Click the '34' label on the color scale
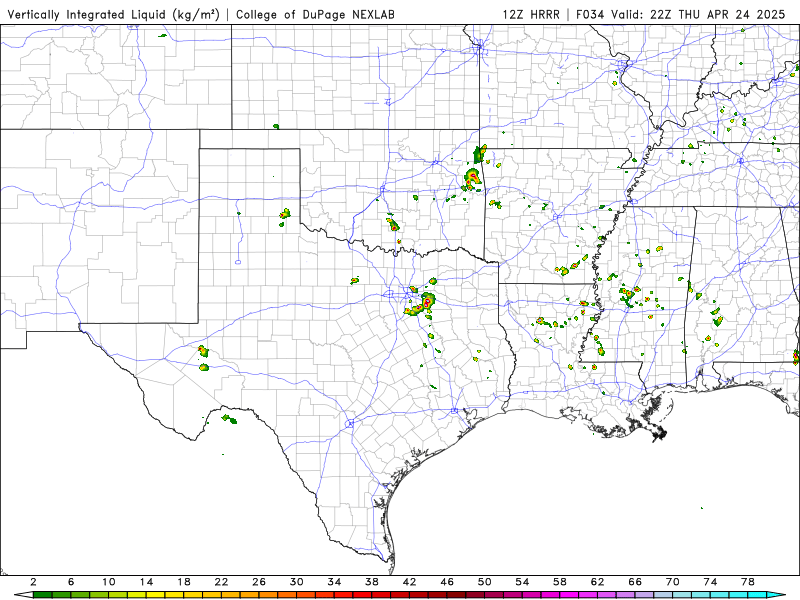 tap(334, 582)
